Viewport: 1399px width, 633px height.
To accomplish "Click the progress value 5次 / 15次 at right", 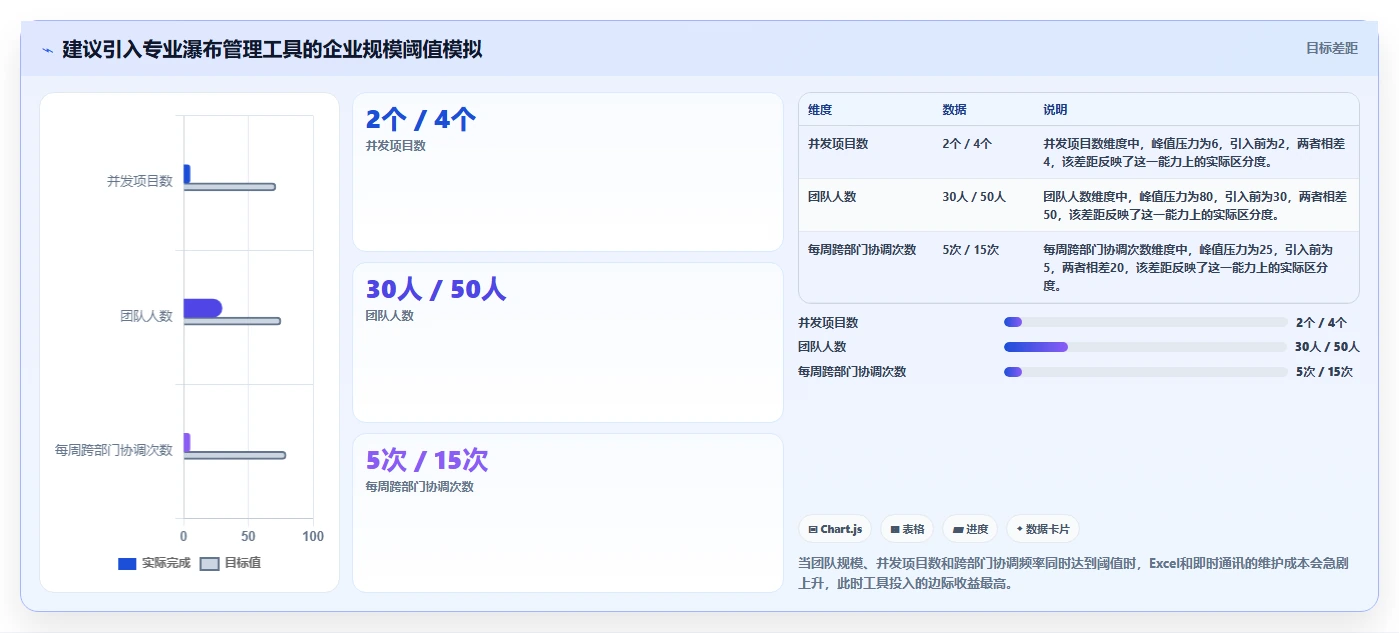I will 1324,372.
